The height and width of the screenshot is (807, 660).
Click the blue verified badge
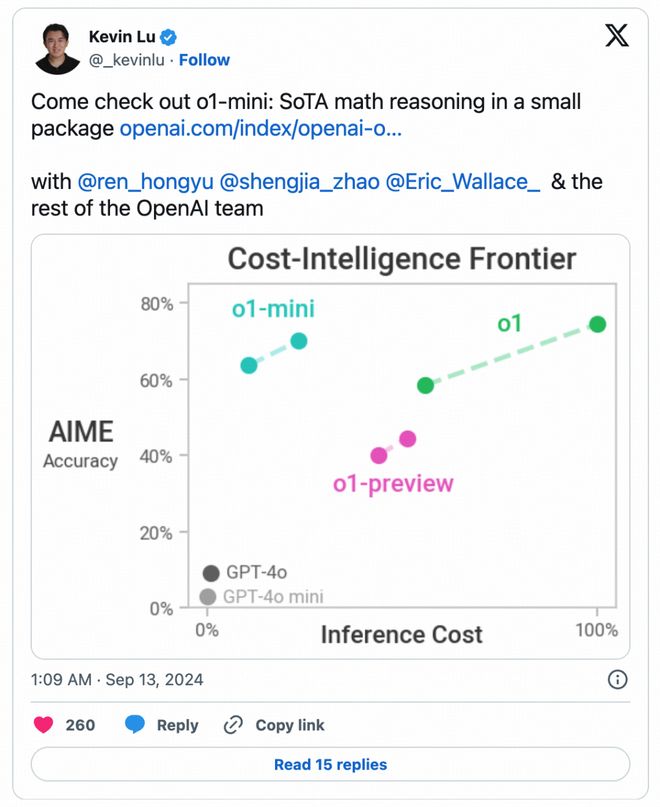[x=169, y=38]
